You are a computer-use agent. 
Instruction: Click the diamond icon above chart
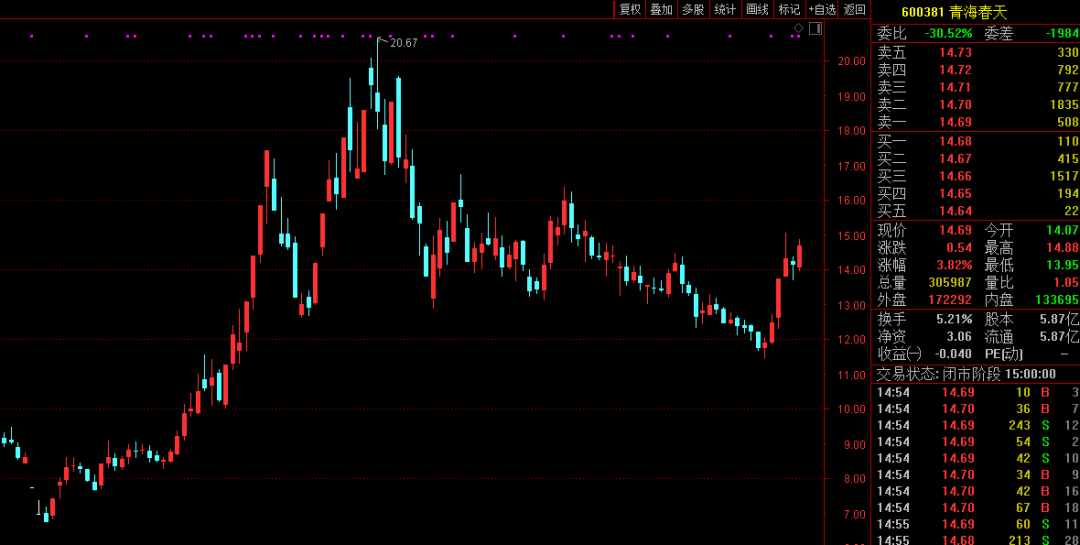pyautogui.click(x=798, y=28)
